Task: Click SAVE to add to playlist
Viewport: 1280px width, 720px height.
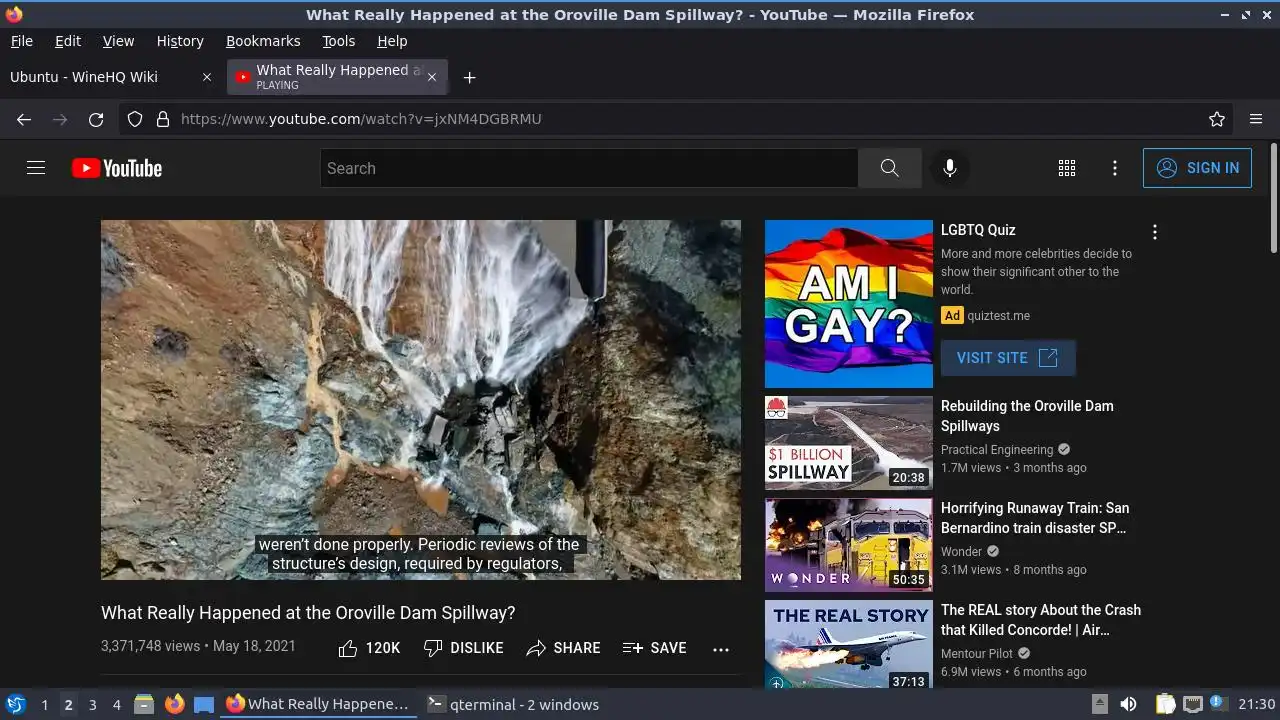Action: tap(654, 648)
